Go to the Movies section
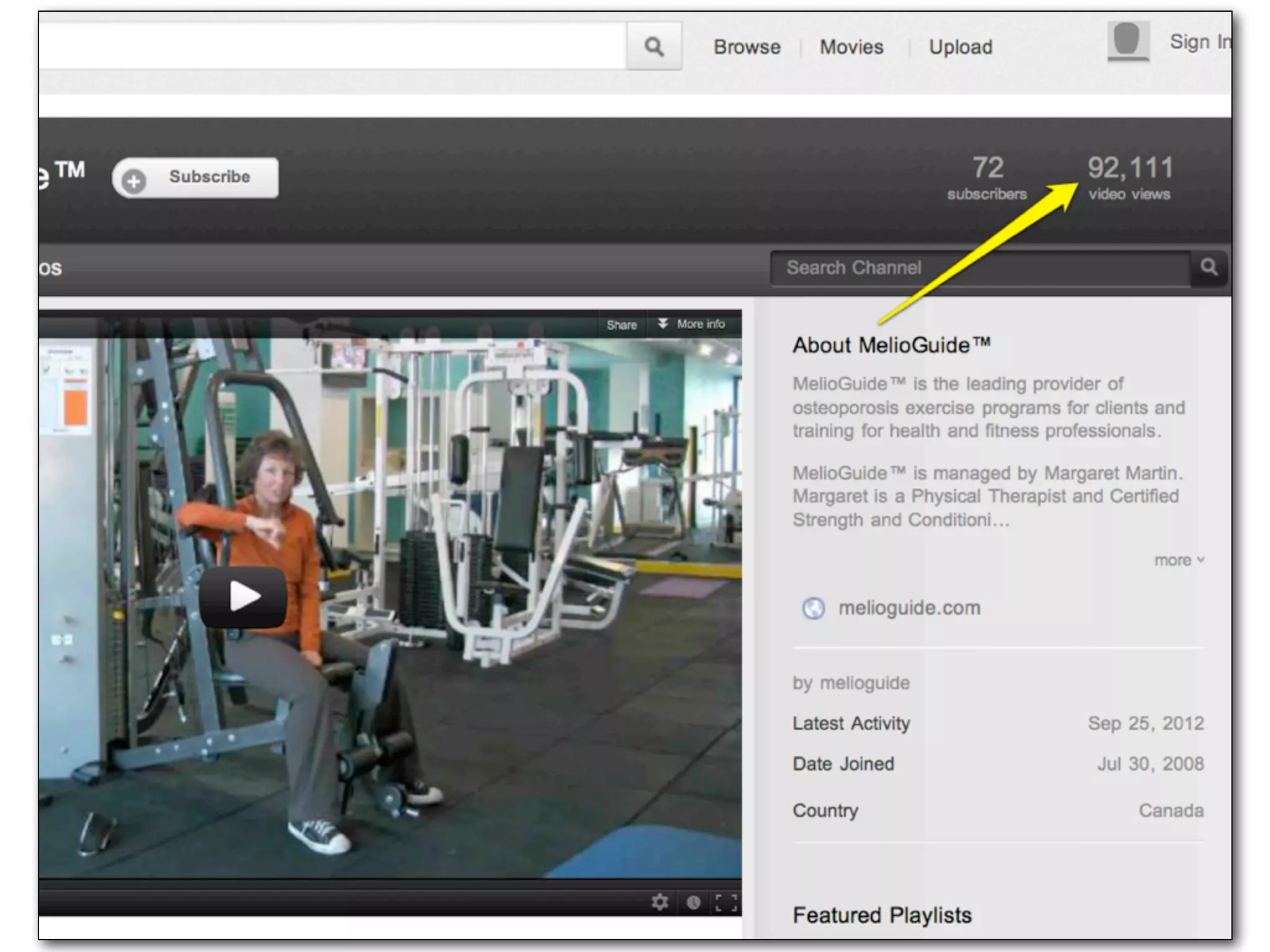This screenshot has height=952, width=1270. tap(851, 47)
